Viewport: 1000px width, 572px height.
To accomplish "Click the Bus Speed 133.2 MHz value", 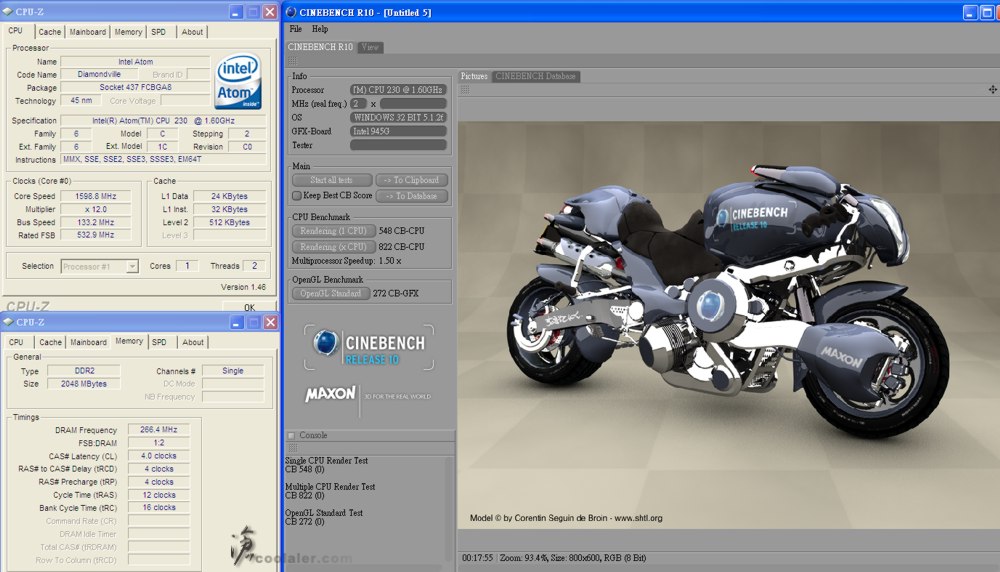I will point(96,223).
